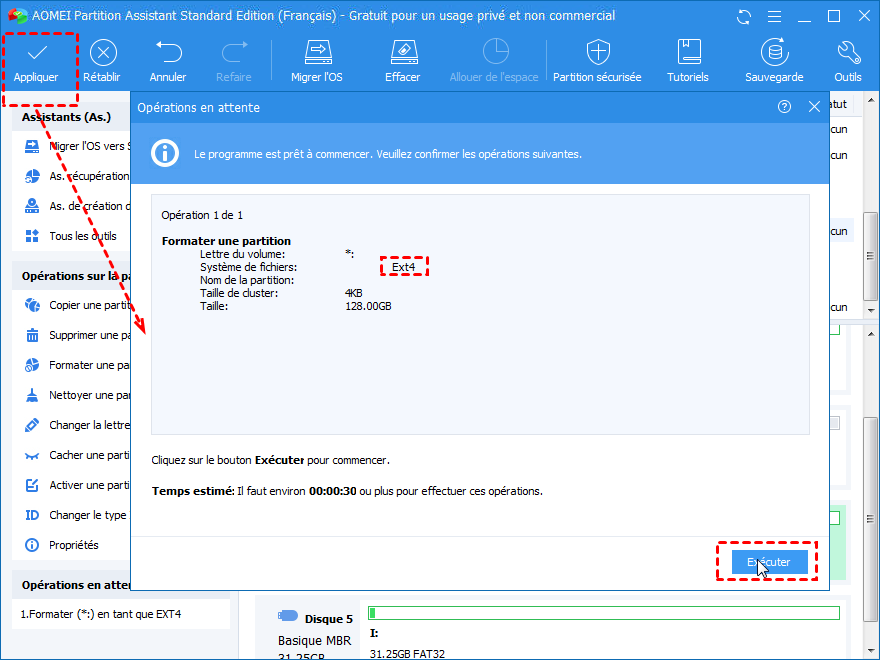
Task: Click the Opérations sur la partition header
Action: pyautogui.click(x=76, y=276)
